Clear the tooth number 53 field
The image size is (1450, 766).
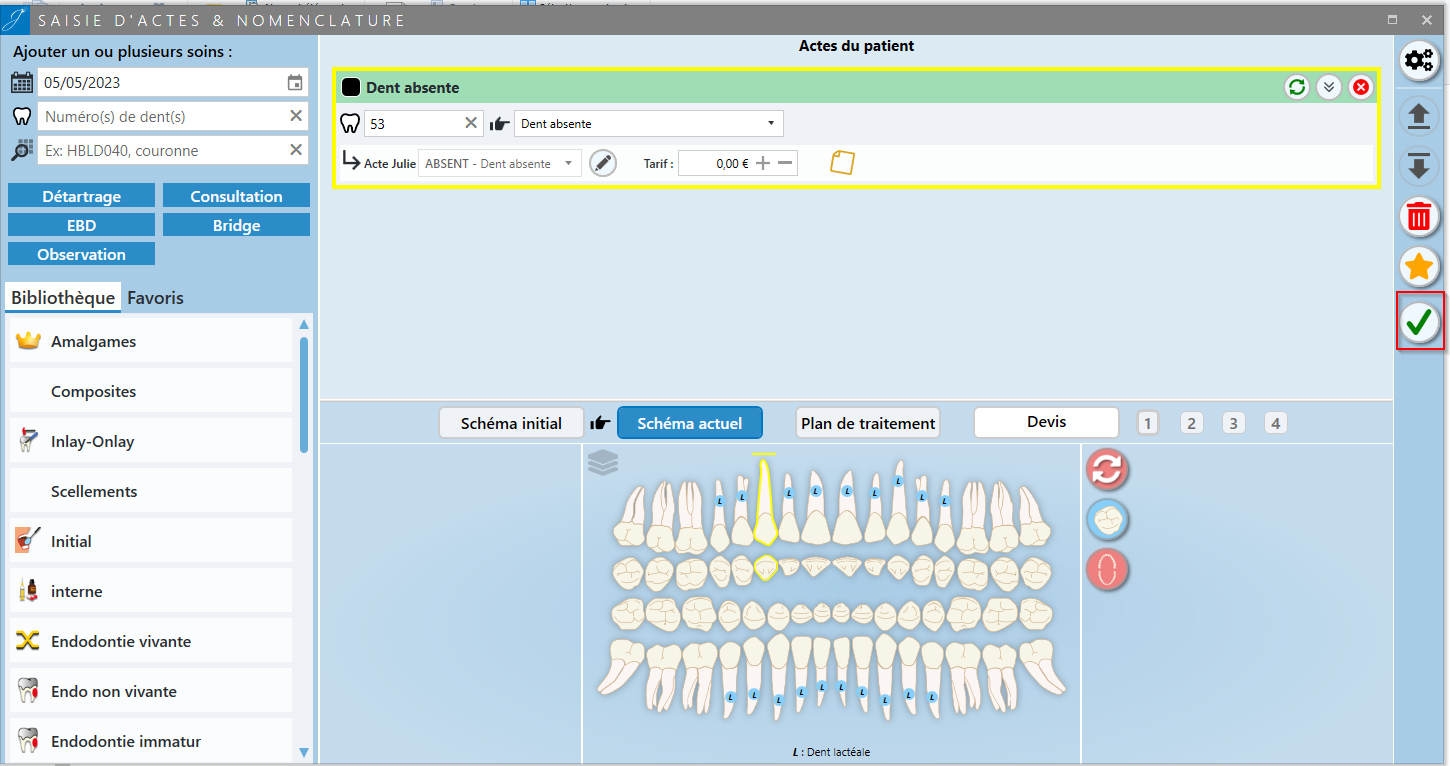point(471,123)
